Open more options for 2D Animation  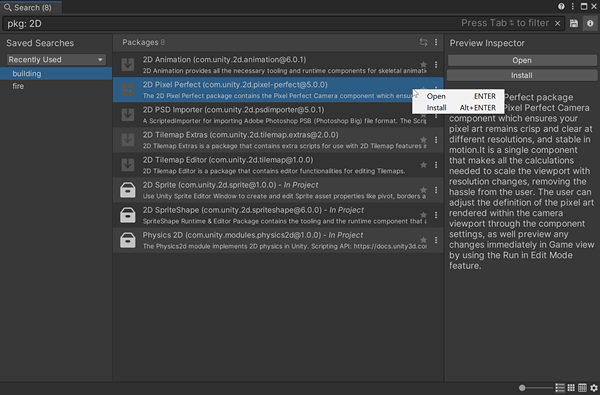coord(436,65)
